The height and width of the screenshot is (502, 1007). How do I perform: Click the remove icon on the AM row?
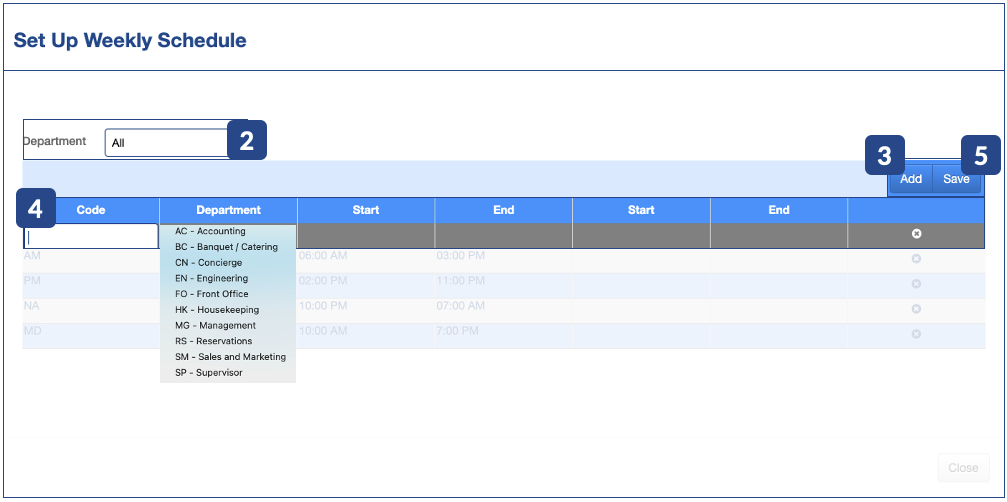click(x=916, y=259)
